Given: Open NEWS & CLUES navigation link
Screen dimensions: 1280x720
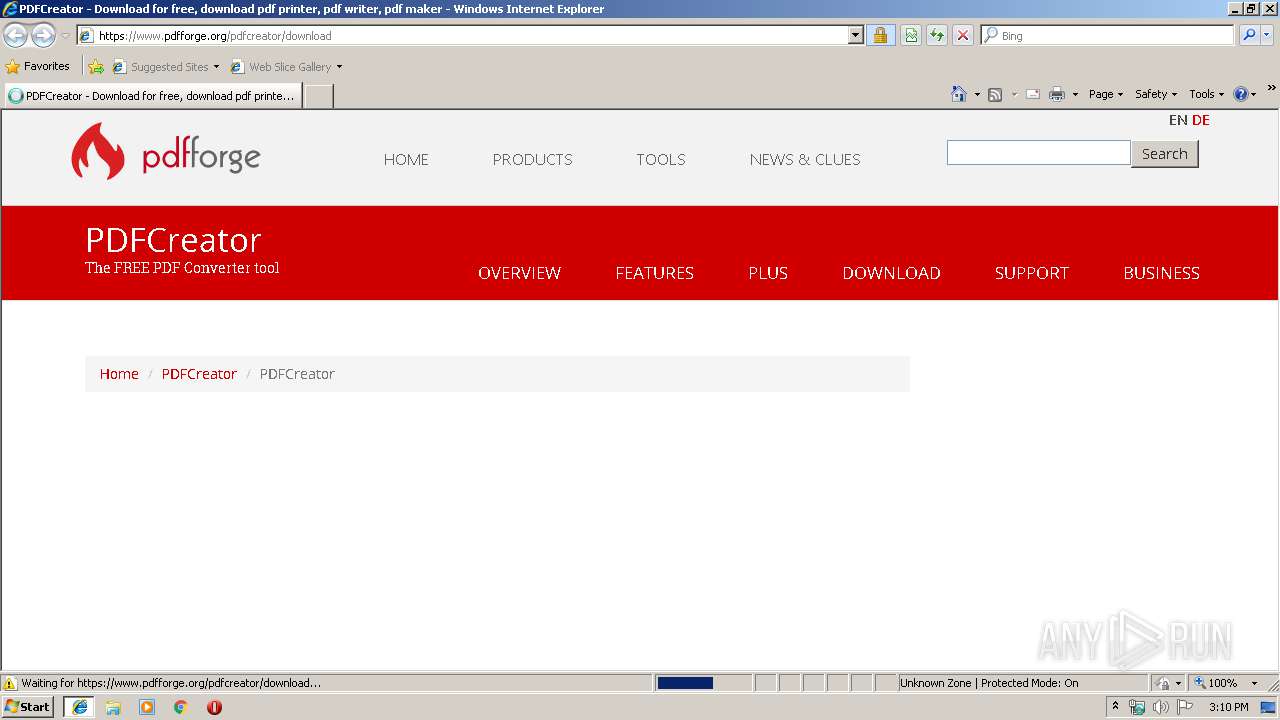Looking at the screenshot, I should tap(805, 160).
